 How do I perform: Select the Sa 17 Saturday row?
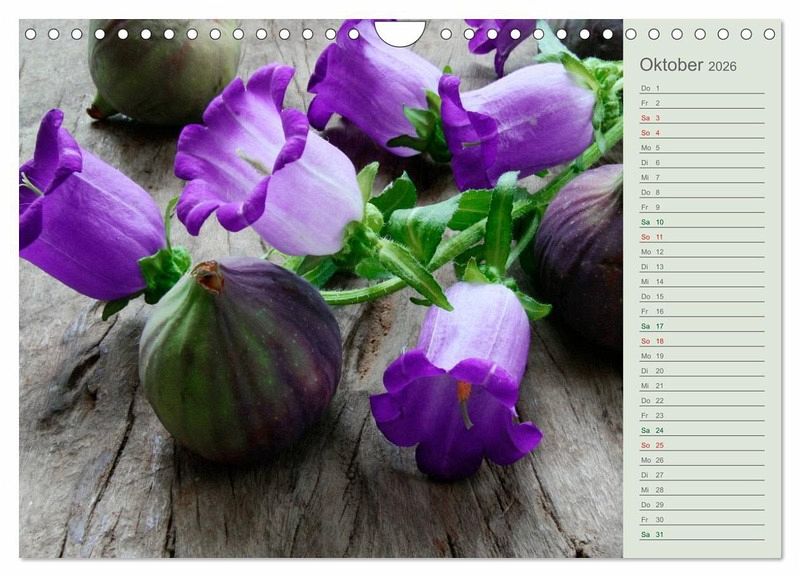(x=701, y=326)
